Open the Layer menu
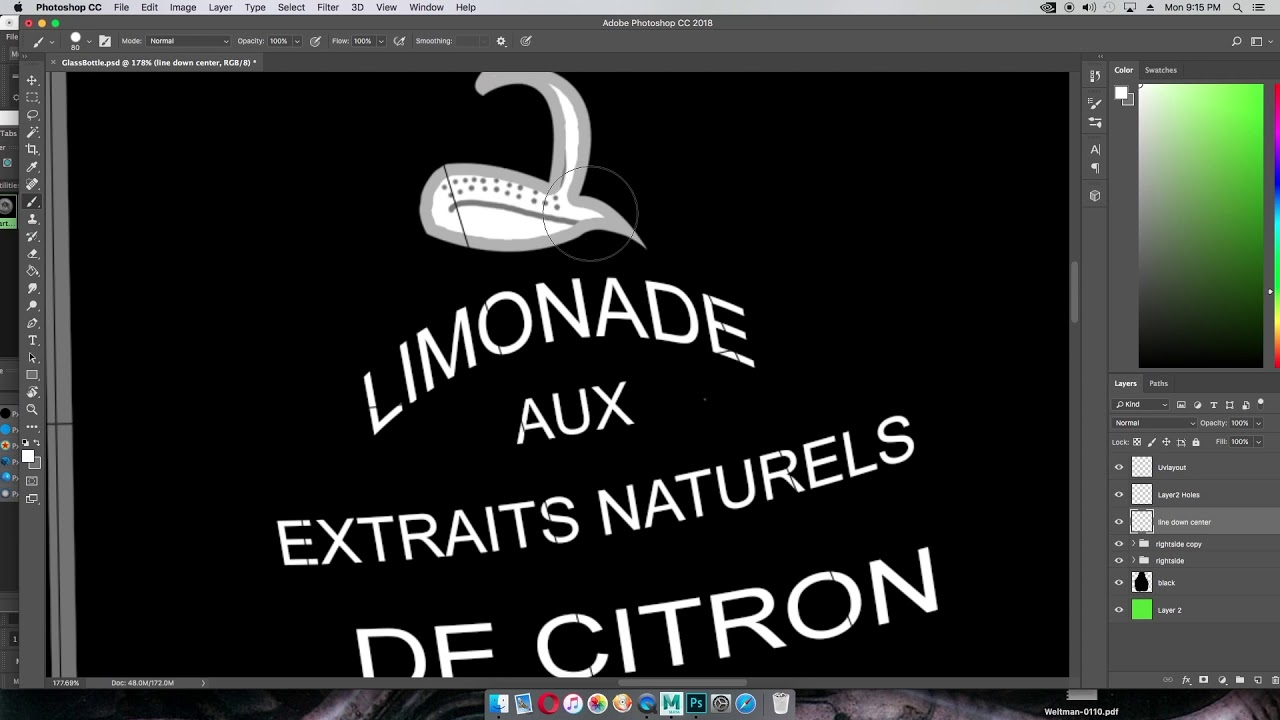The width and height of the screenshot is (1280, 720). [x=220, y=7]
